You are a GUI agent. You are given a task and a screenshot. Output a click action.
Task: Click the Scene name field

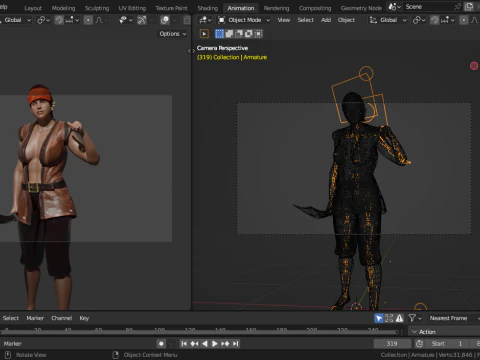pos(427,7)
